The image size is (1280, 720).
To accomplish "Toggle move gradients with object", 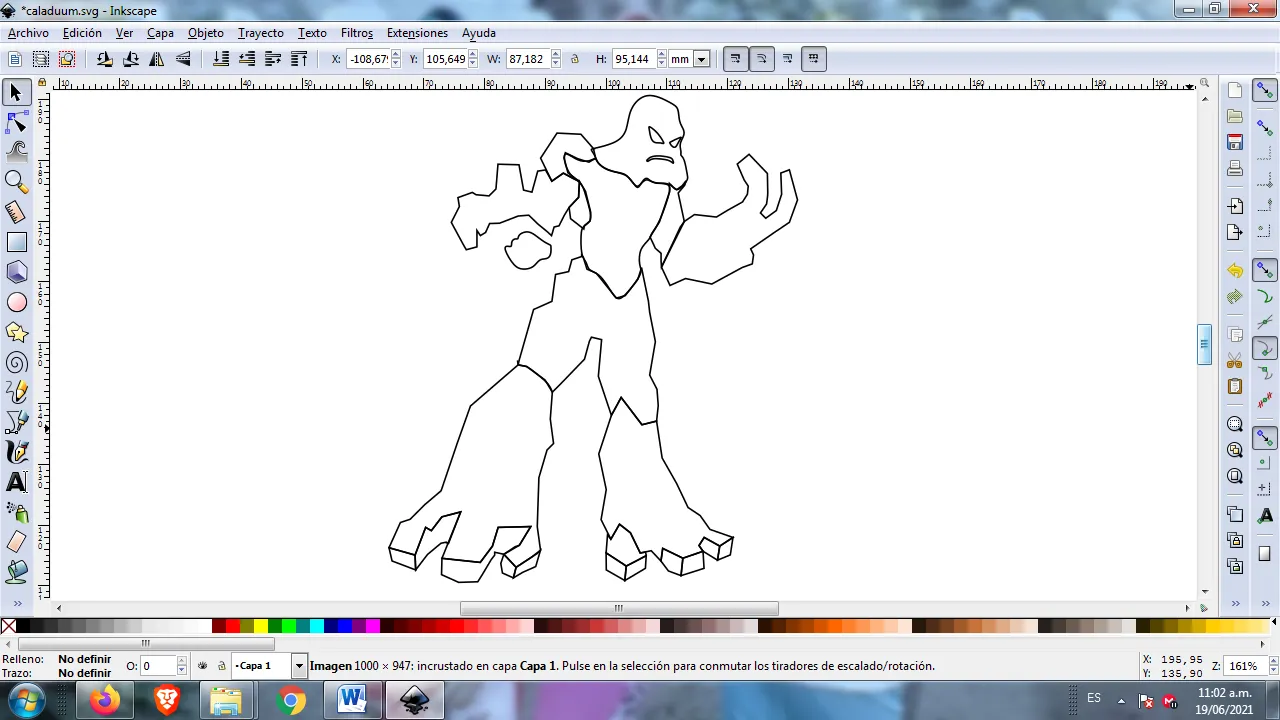I will 787,59.
